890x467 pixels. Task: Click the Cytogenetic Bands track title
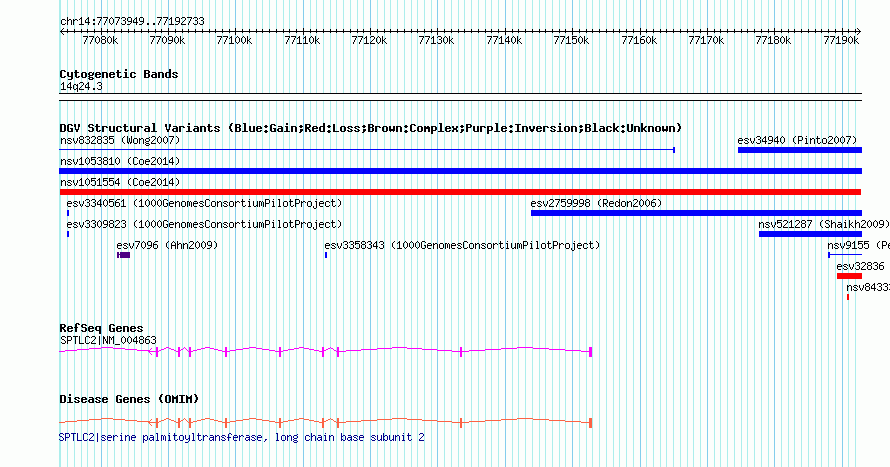[119, 74]
